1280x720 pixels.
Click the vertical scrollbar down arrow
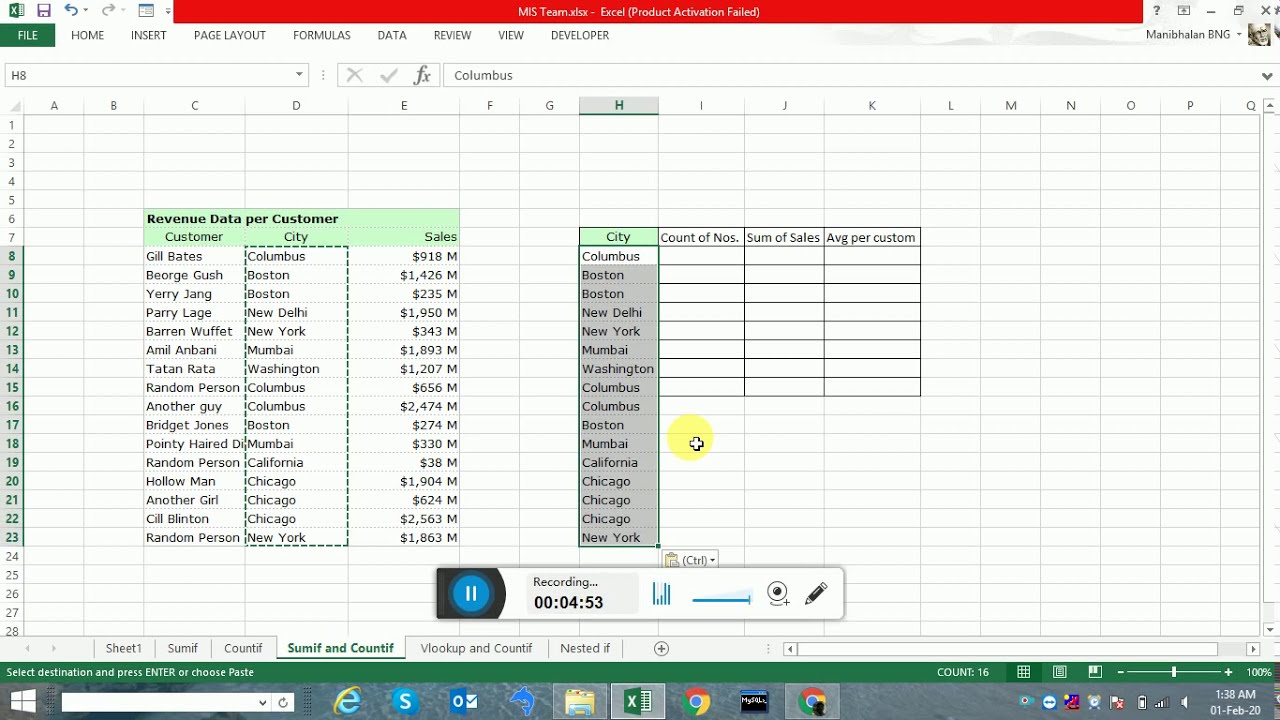(x=1270, y=629)
